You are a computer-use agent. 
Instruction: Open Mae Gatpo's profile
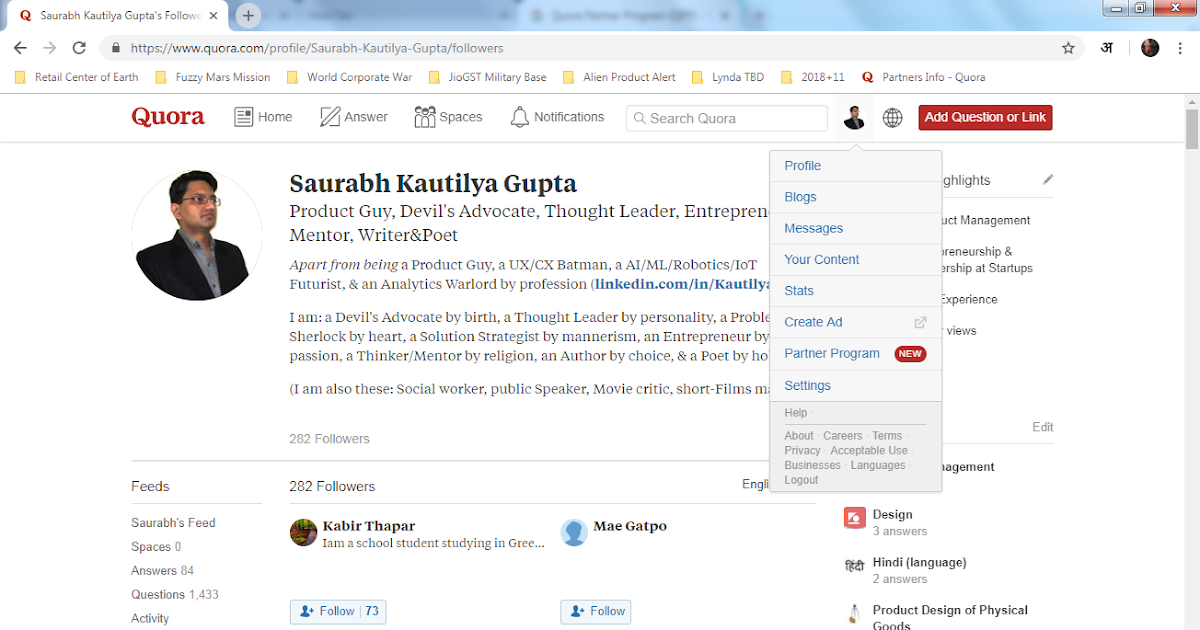pyautogui.click(x=630, y=526)
